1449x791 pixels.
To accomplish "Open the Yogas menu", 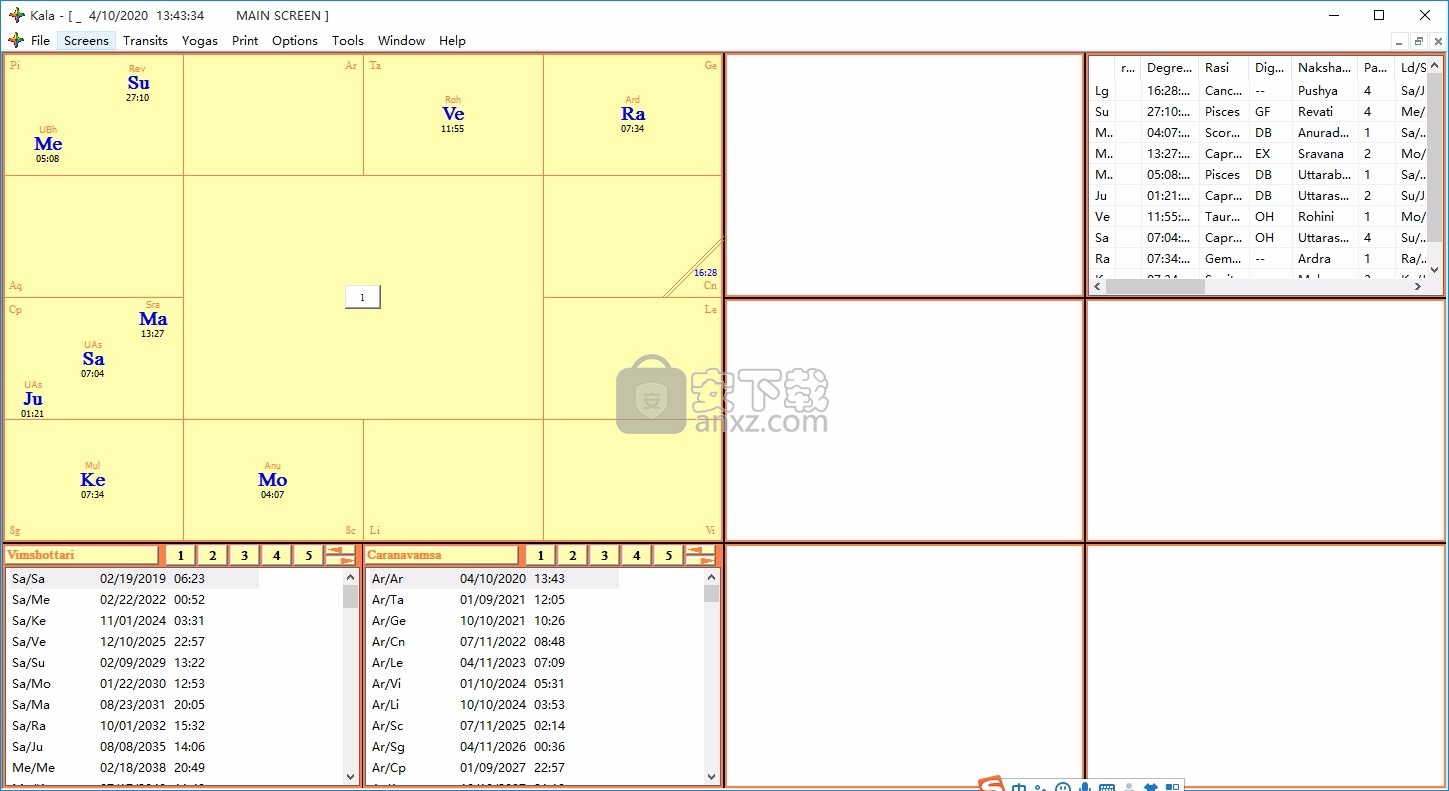I will point(200,41).
